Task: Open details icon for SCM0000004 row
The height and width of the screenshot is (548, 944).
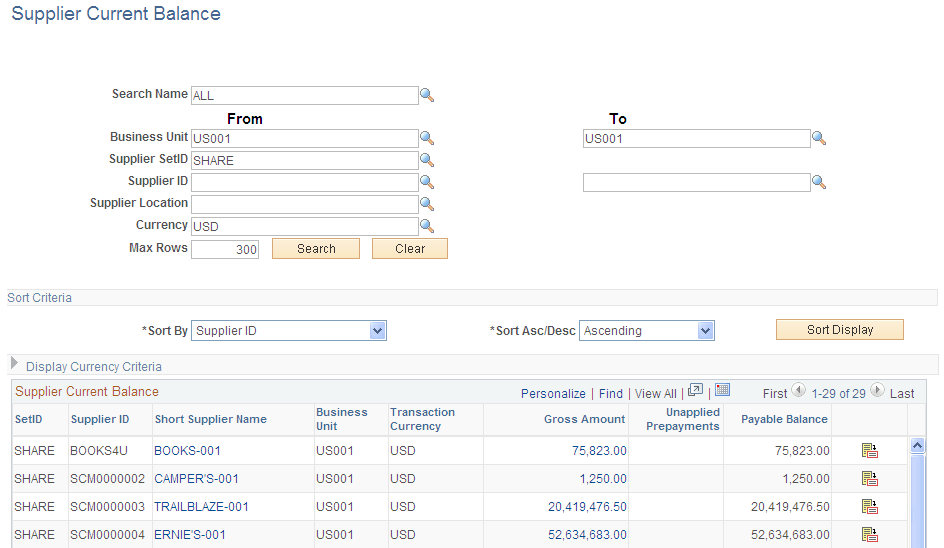Action: [870, 535]
